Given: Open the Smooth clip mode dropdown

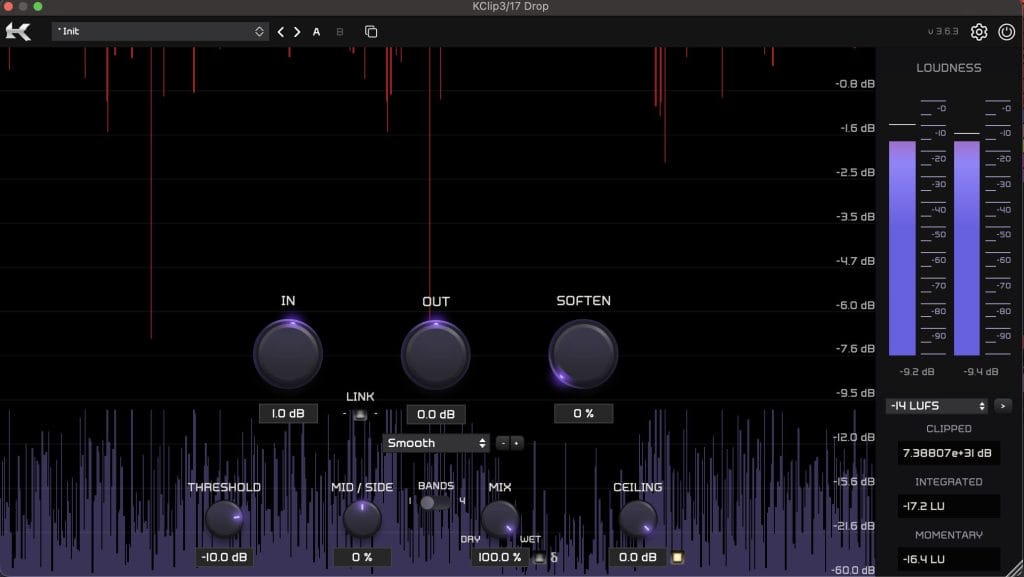Looking at the screenshot, I should [436, 443].
